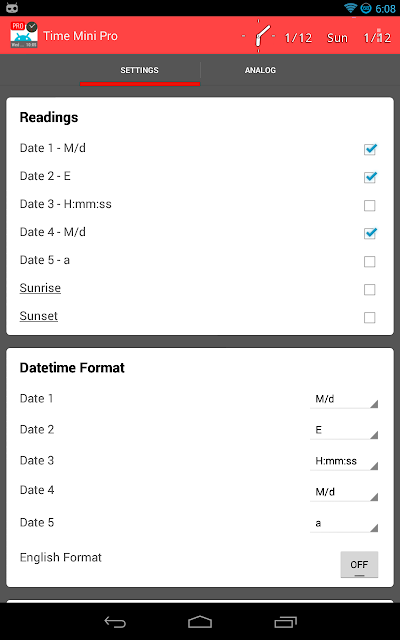Enable Date 3 - H:mm:ss reading

coord(370,205)
